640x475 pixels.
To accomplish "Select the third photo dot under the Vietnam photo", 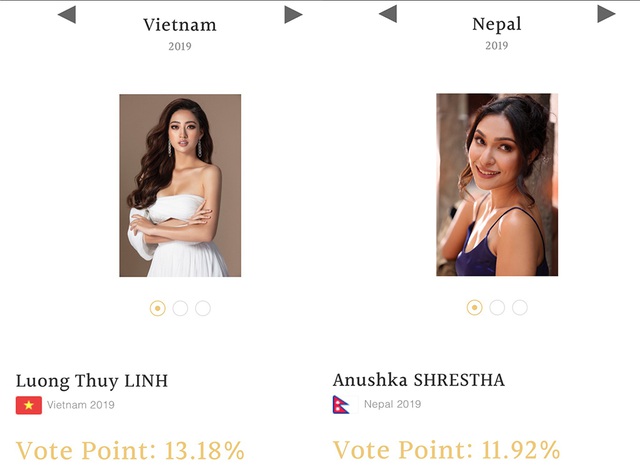I will (203, 308).
